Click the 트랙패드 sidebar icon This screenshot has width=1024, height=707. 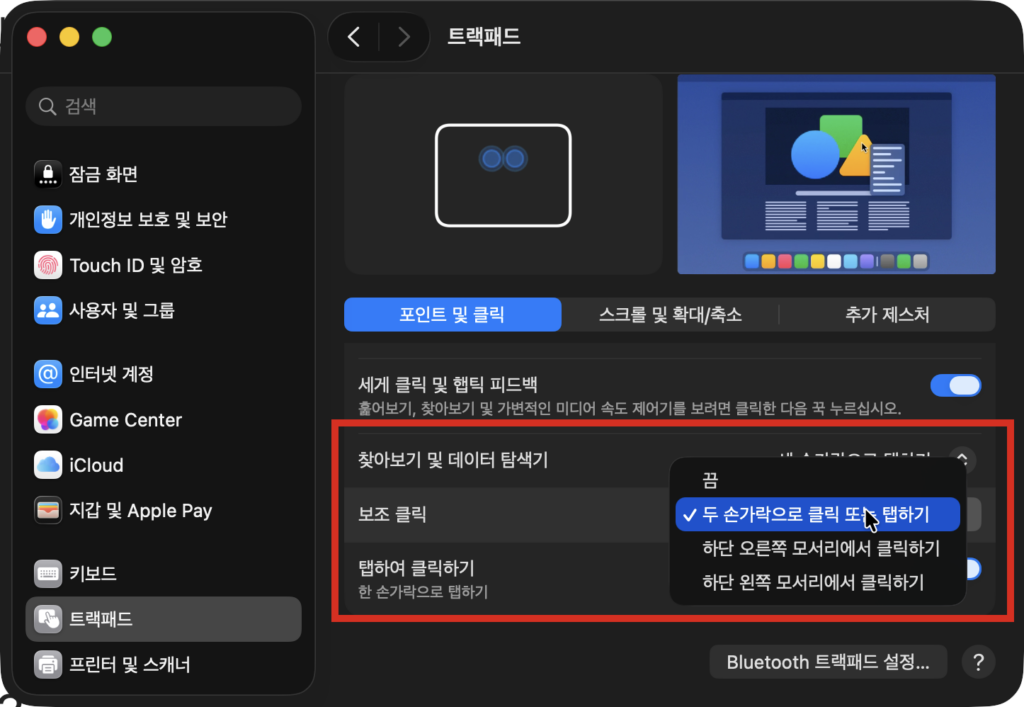(x=48, y=619)
